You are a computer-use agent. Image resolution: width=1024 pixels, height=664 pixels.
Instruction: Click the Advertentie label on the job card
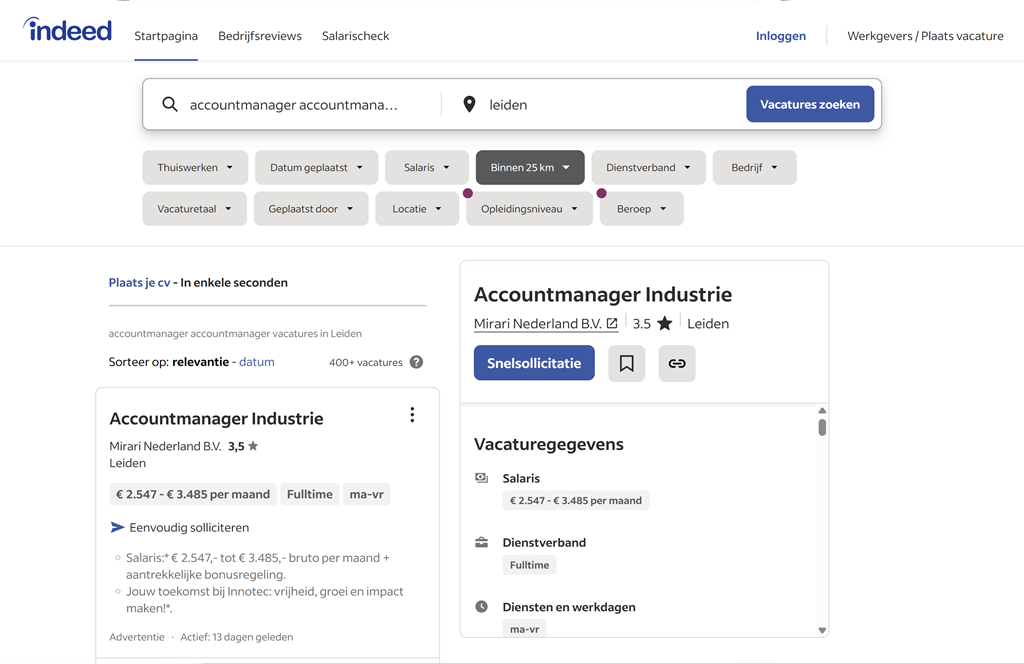click(x=137, y=637)
